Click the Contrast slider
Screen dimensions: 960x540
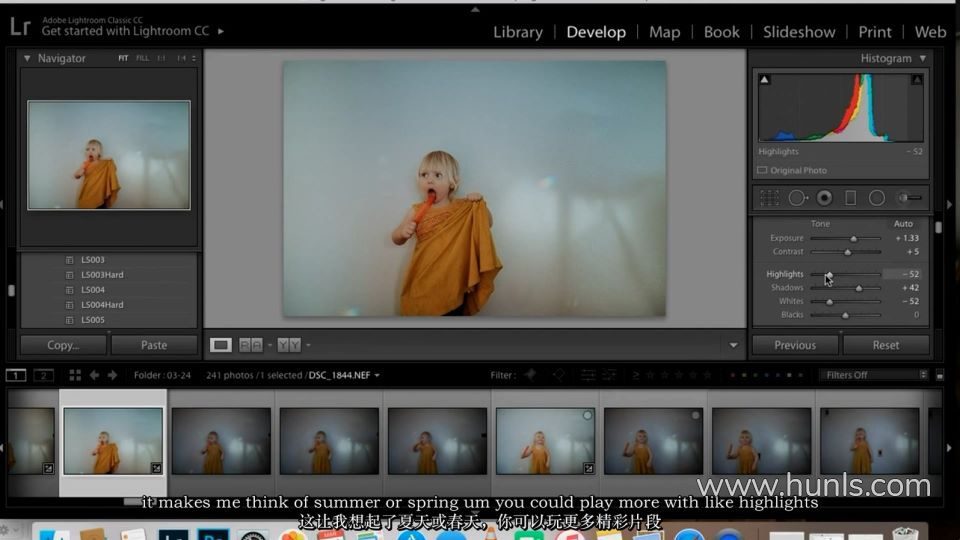point(848,252)
